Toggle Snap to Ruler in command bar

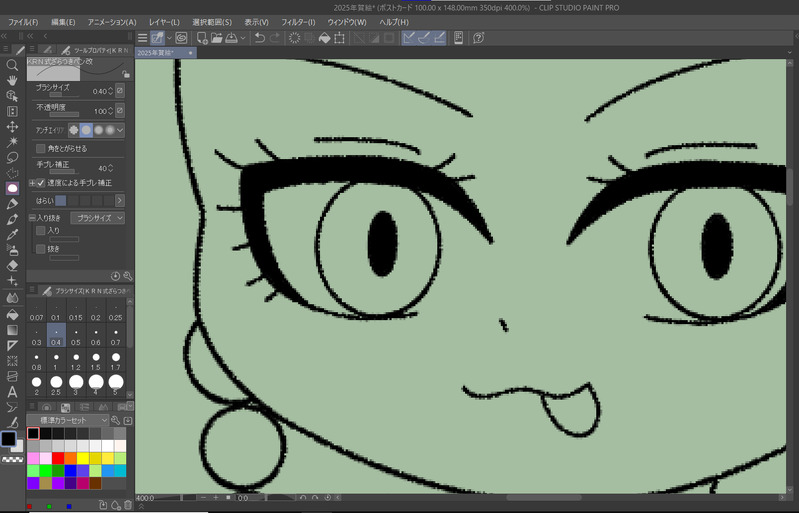(x=409, y=38)
